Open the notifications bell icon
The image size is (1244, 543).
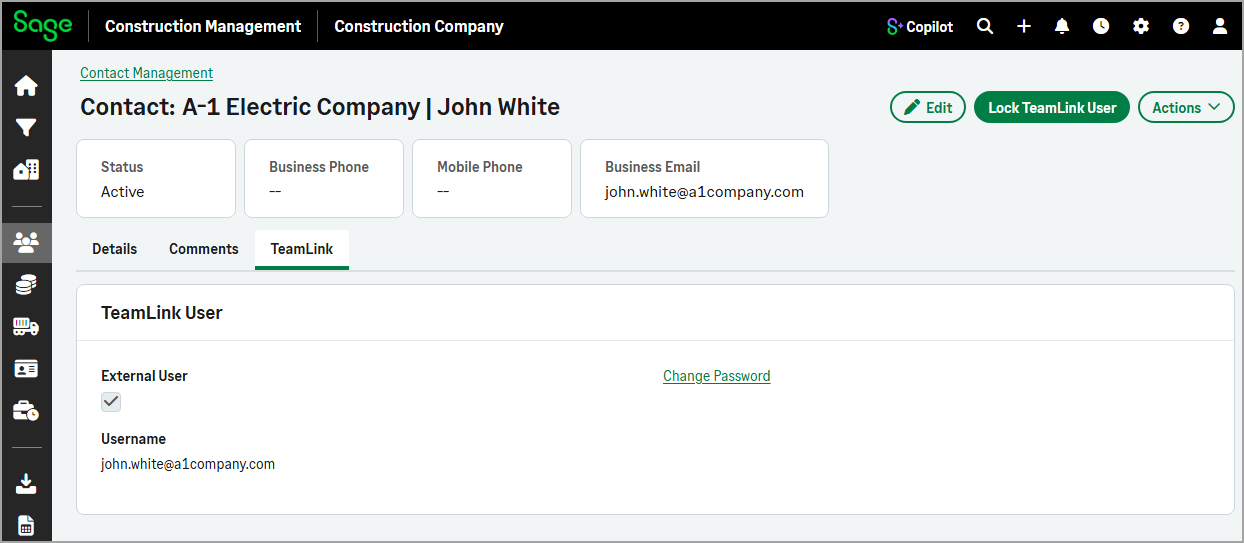(x=1062, y=27)
